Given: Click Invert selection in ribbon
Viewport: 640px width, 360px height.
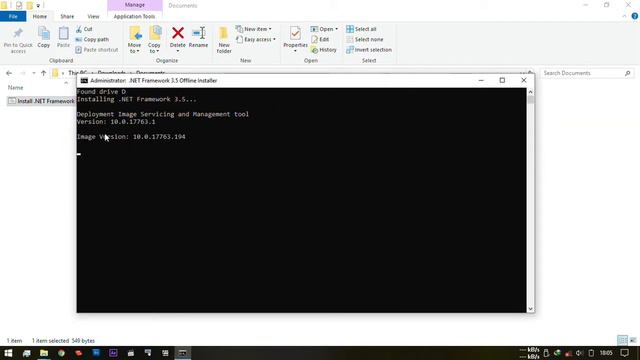Looking at the screenshot, I should (x=369, y=50).
